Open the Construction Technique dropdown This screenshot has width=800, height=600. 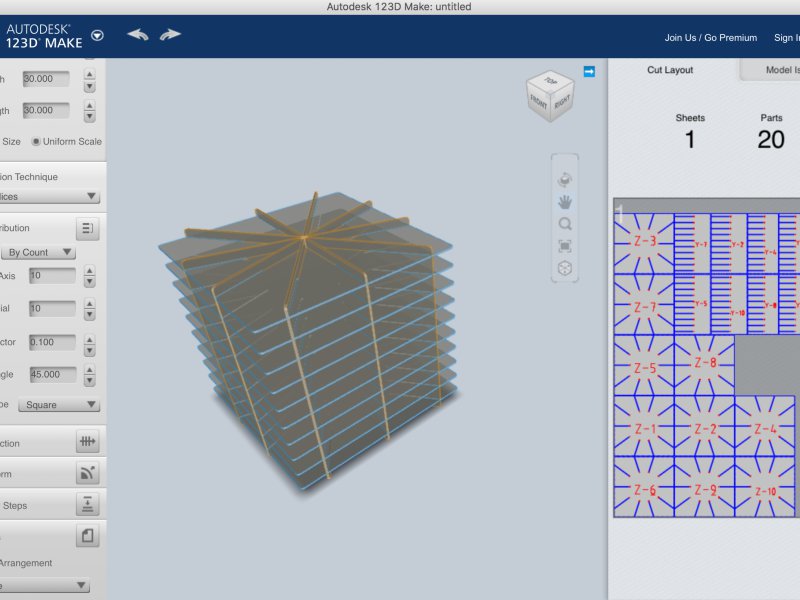[49, 196]
